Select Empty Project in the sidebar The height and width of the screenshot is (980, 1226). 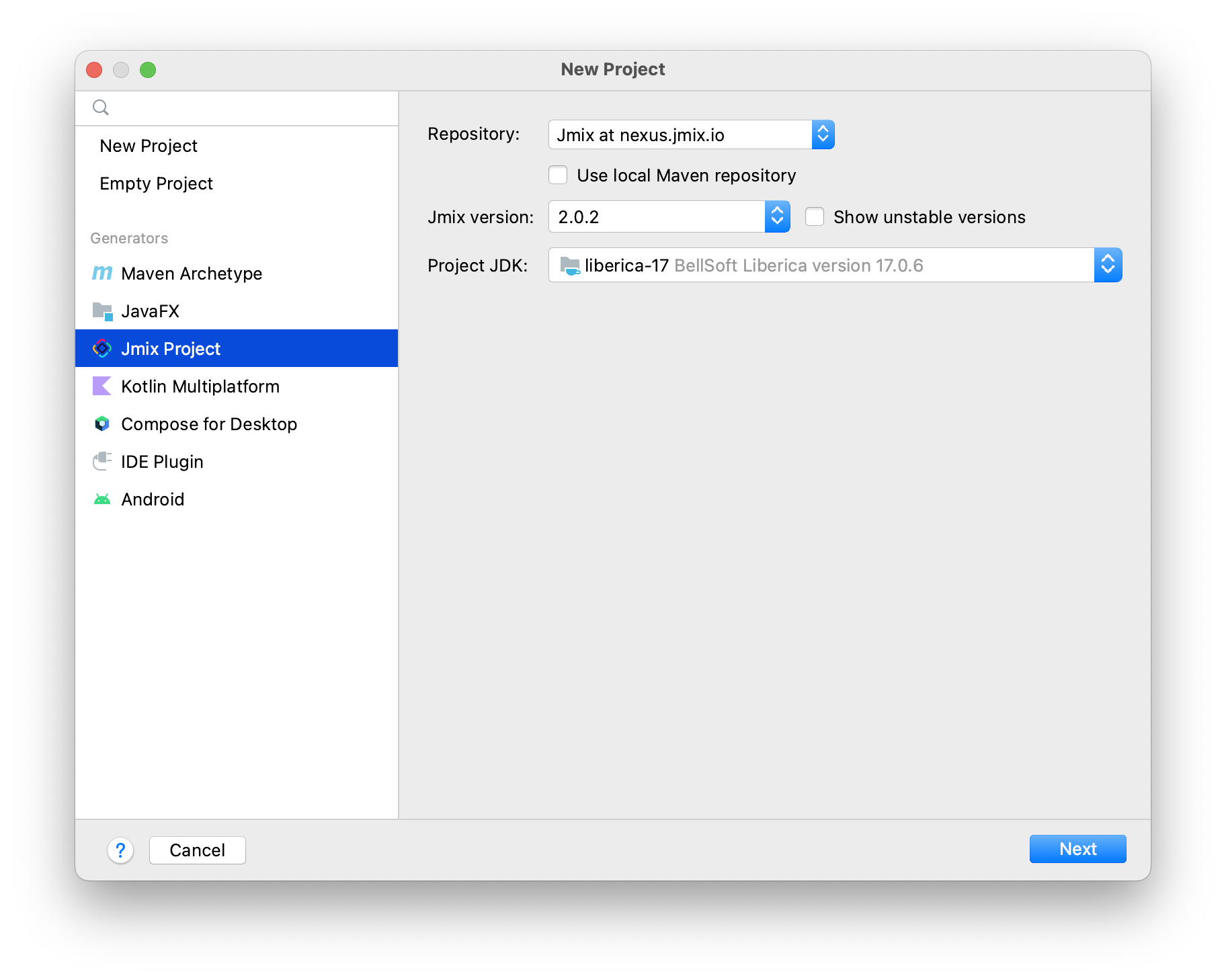(237, 183)
